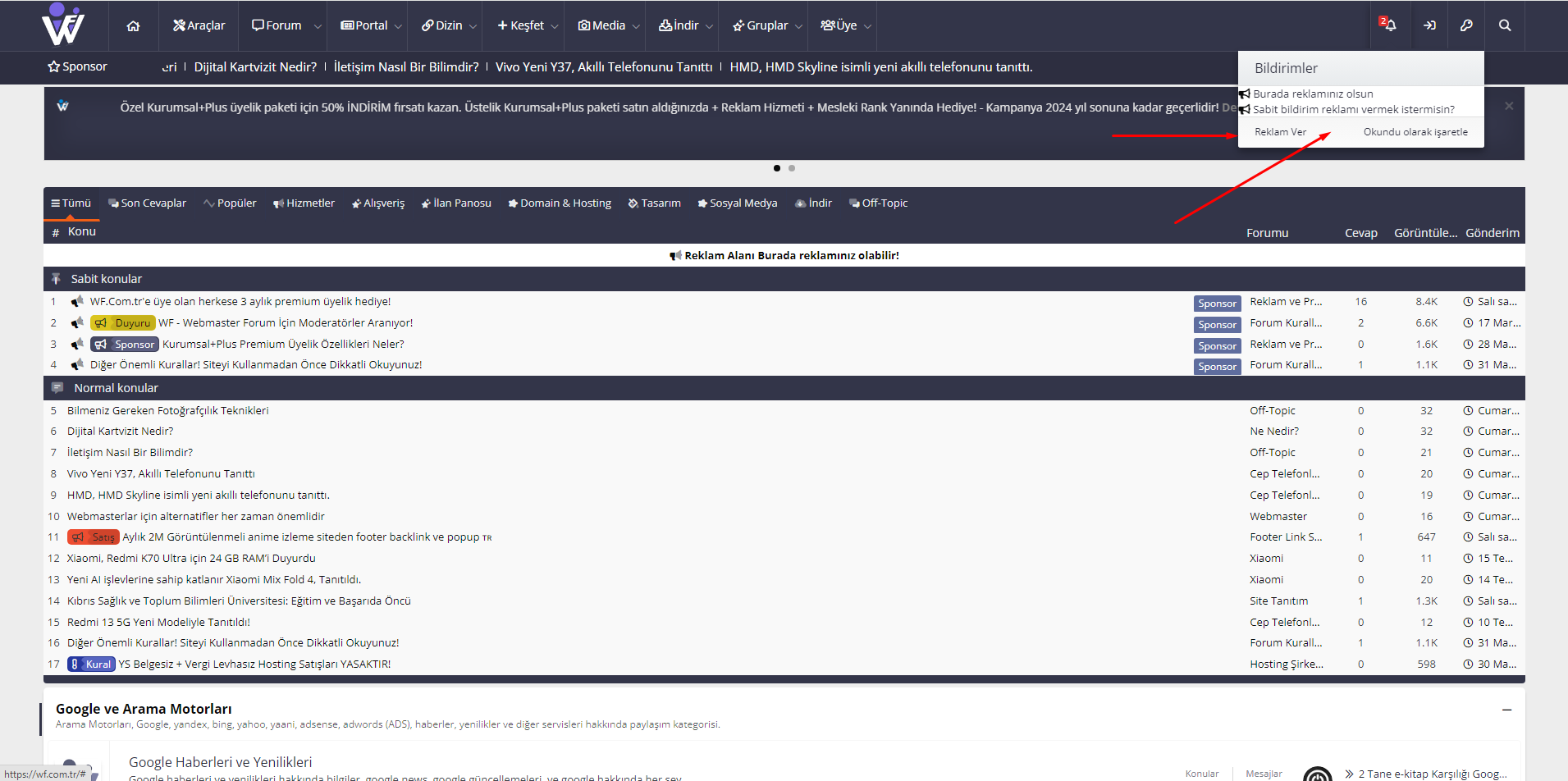Close the campaign banner with X
Screen dimensions: 1568x781
[1508, 106]
